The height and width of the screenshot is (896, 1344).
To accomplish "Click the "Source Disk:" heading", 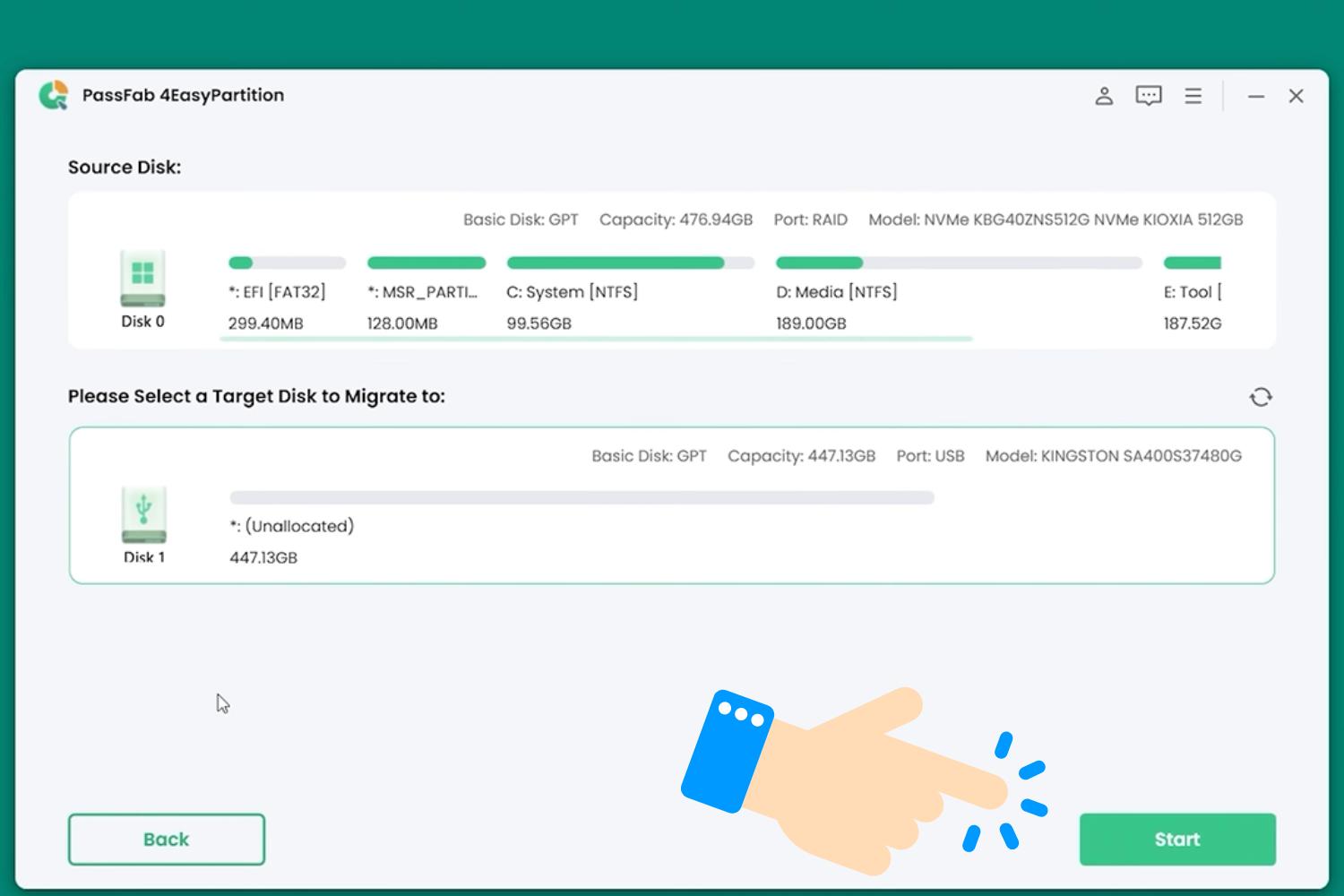I will pyautogui.click(x=125, y=168).
